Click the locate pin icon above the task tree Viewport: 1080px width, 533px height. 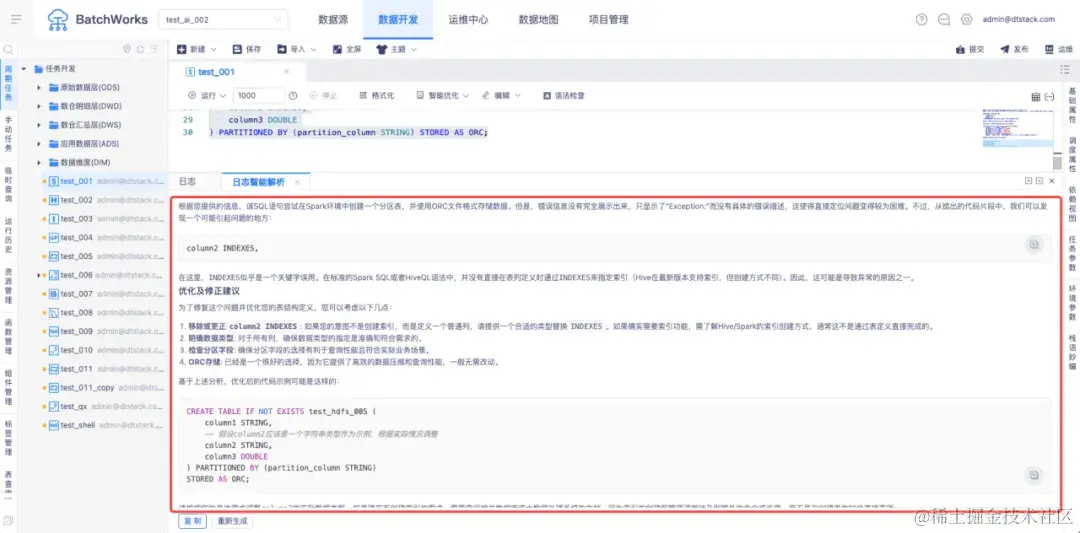tap(127, 50)
